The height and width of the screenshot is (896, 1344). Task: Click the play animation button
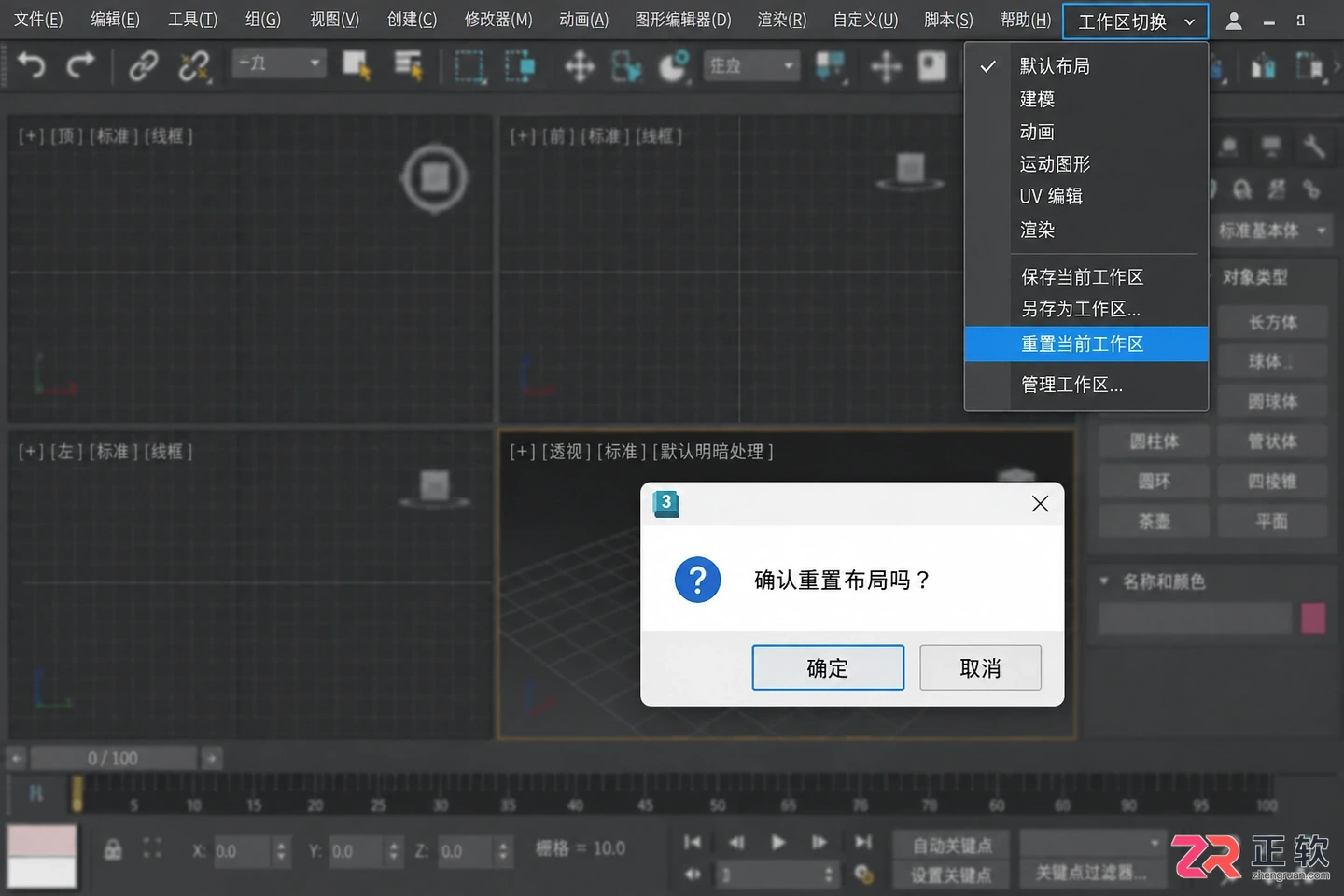tap(778, 843)
